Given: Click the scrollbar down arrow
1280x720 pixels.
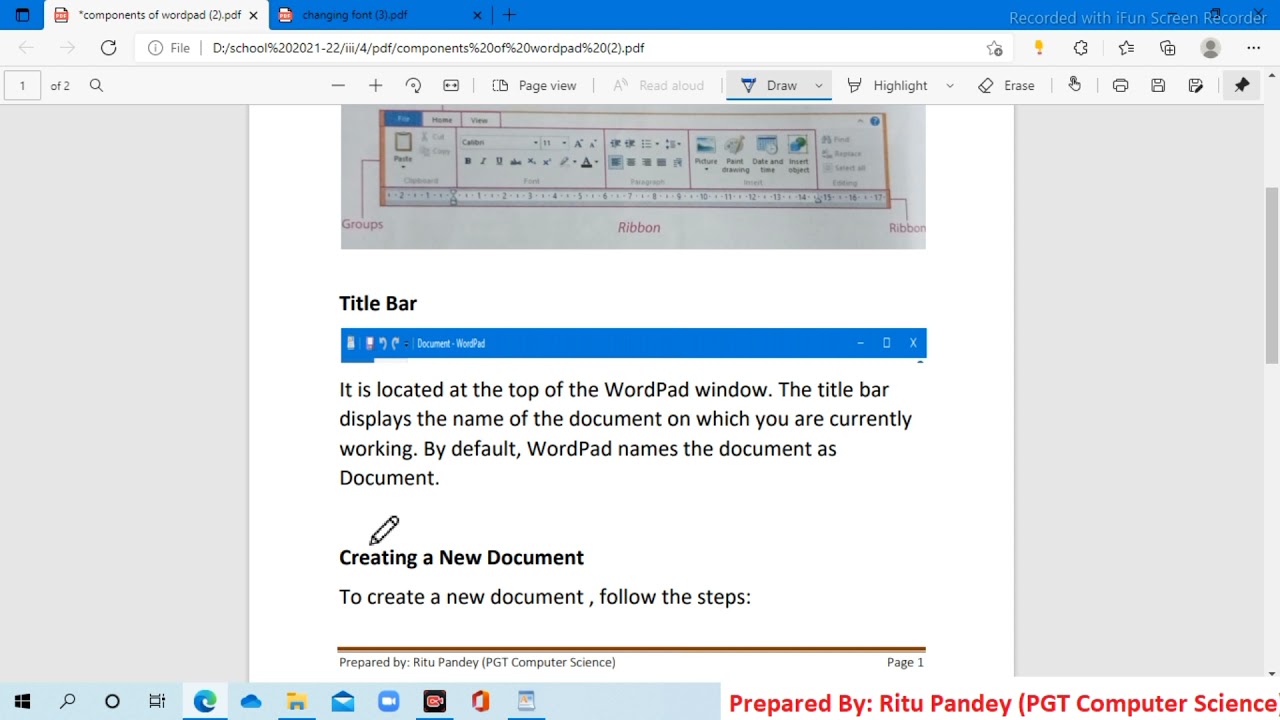Looking at the screenshot, I should (1272, 673).
